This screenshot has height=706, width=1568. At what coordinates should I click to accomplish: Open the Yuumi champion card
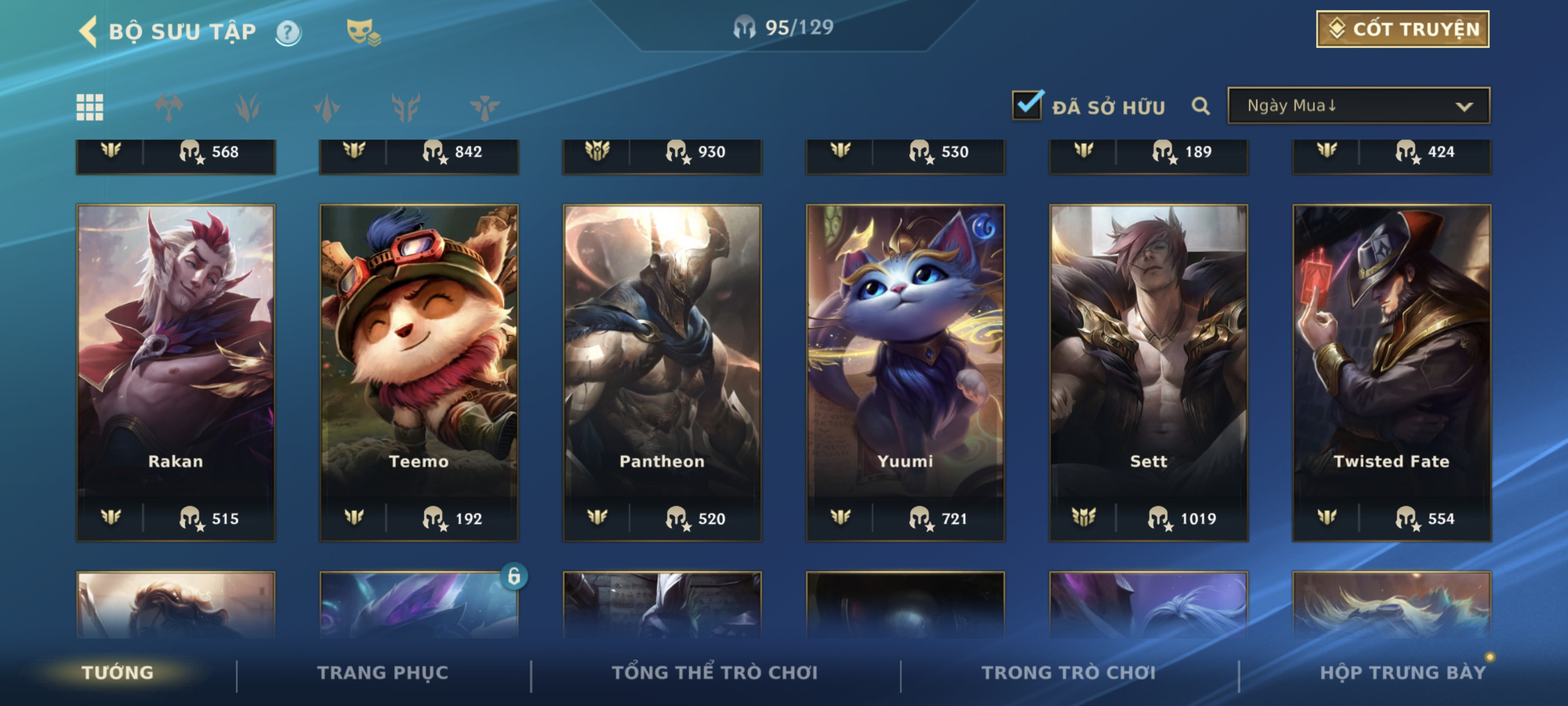click(905, 372)
